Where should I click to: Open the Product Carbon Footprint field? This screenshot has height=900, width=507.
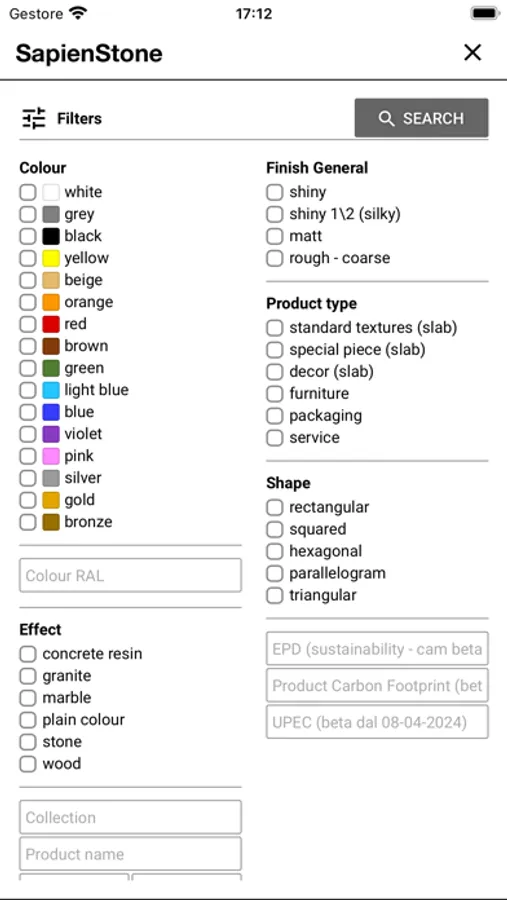(377, 685)
